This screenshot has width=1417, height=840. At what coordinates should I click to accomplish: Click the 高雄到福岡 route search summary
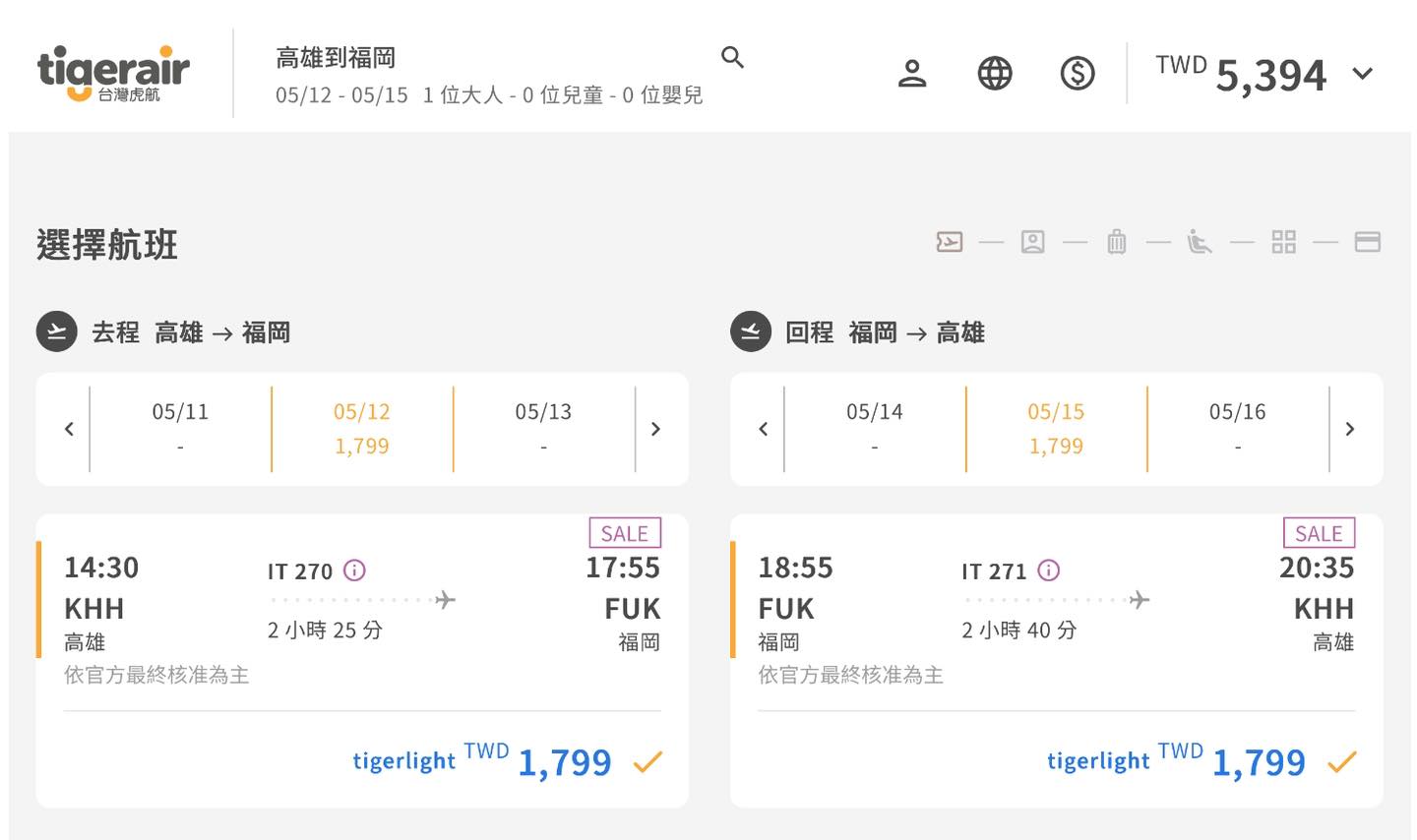[x=336, y=58]
